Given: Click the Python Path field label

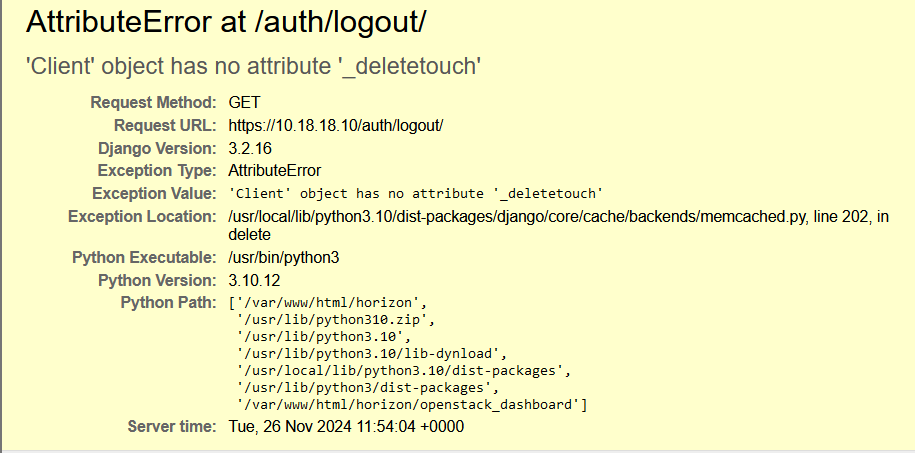Looking at the screenshot, I should click(168, 302).
